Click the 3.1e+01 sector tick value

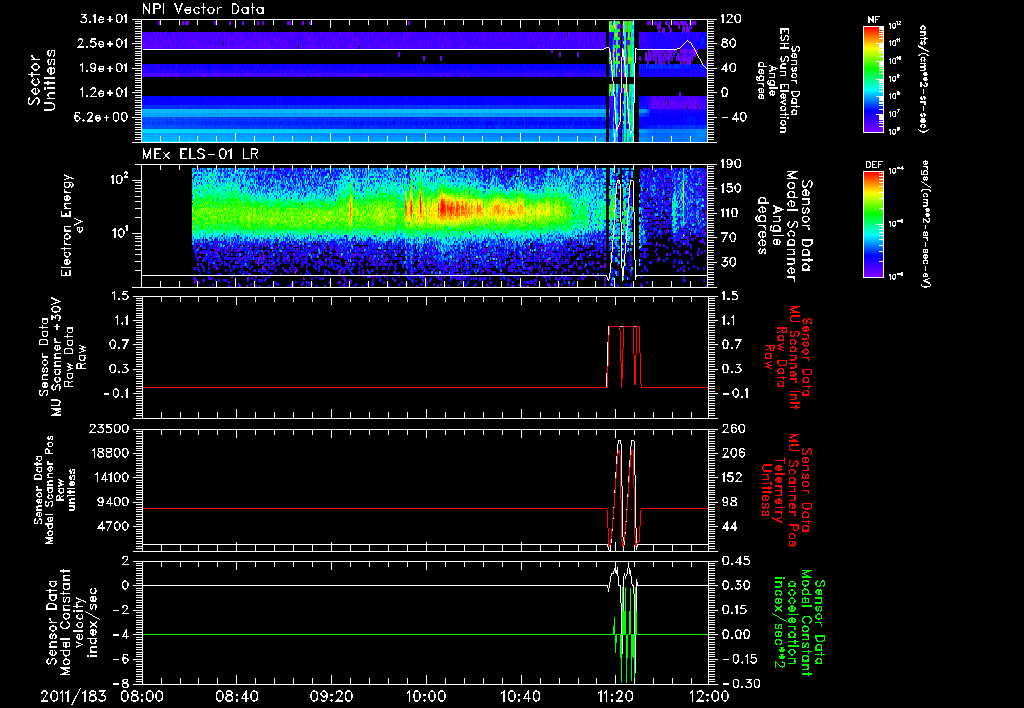(104, 19)
